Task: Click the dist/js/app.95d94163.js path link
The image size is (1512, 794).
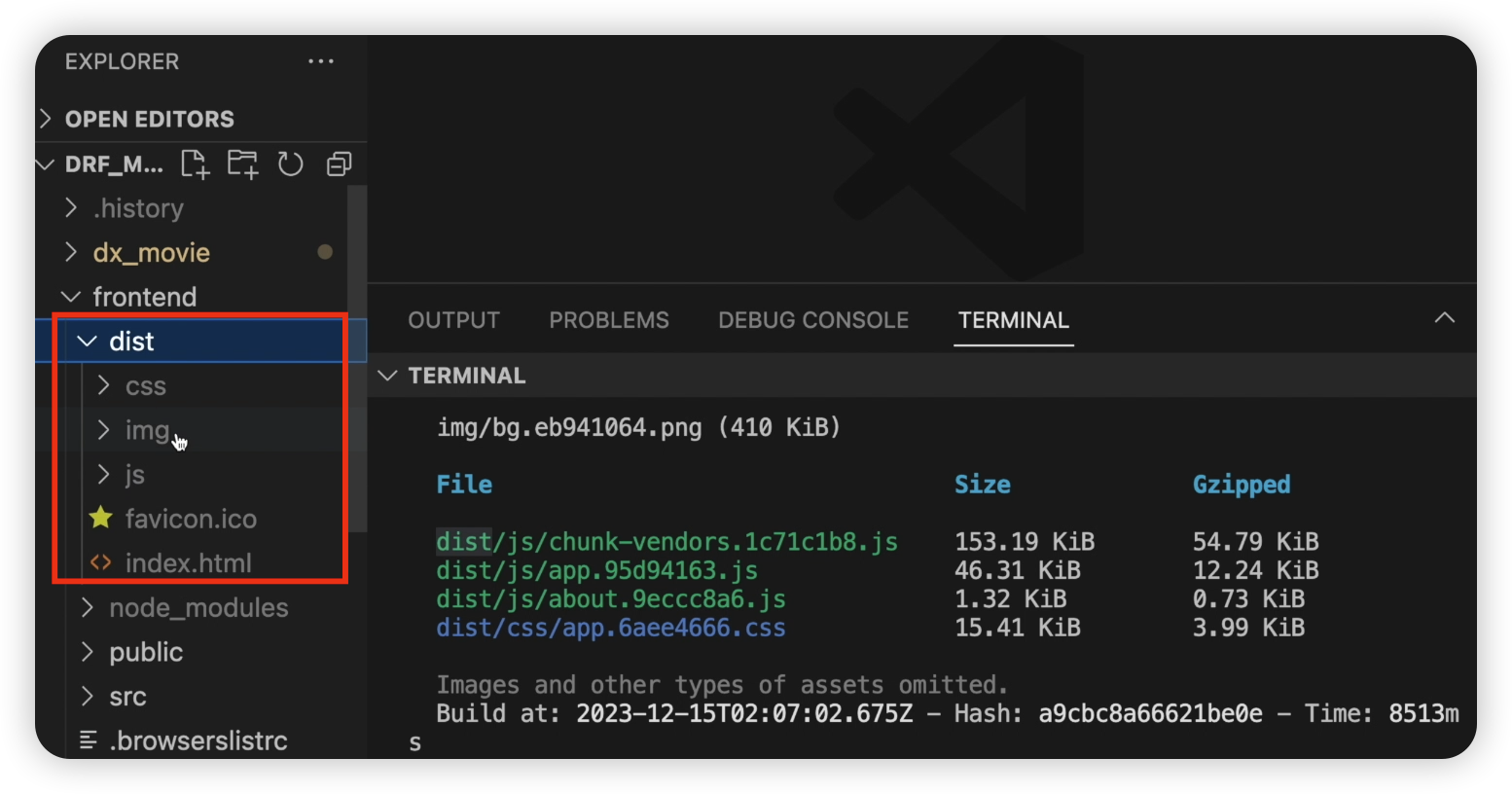Action: (596, 570)
